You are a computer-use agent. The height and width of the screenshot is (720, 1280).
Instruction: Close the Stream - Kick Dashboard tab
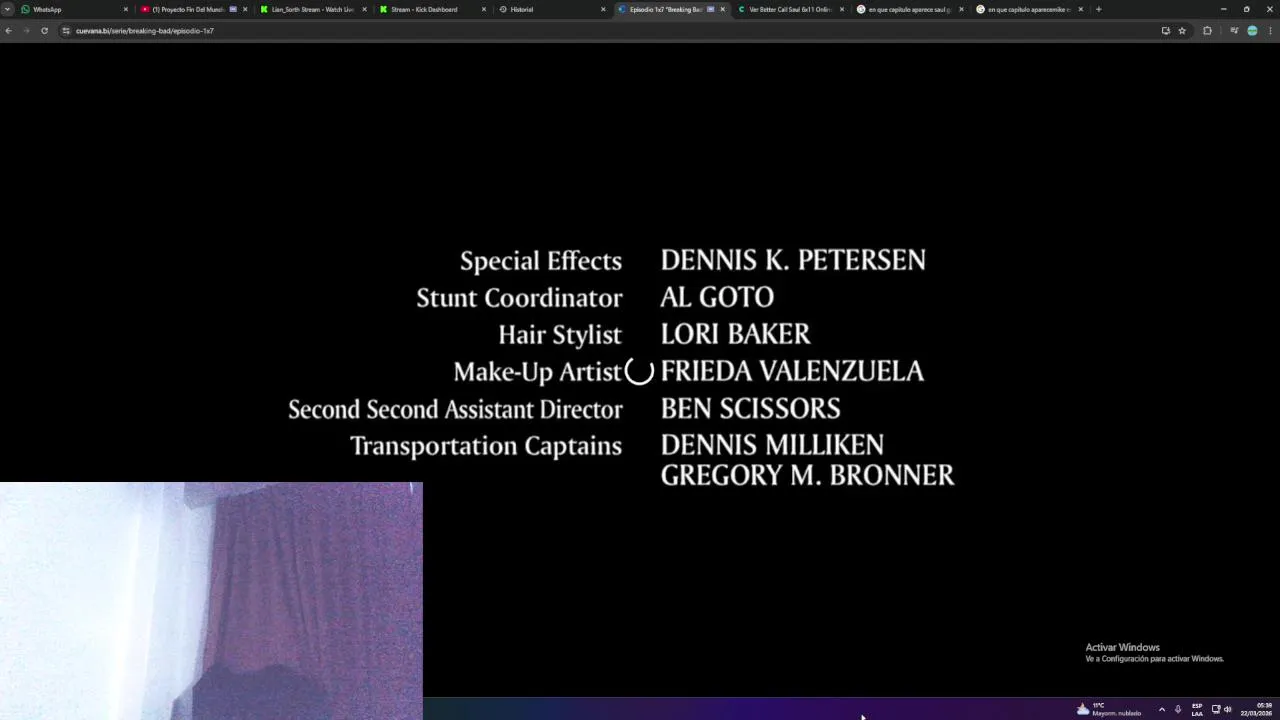pos(484,9)
